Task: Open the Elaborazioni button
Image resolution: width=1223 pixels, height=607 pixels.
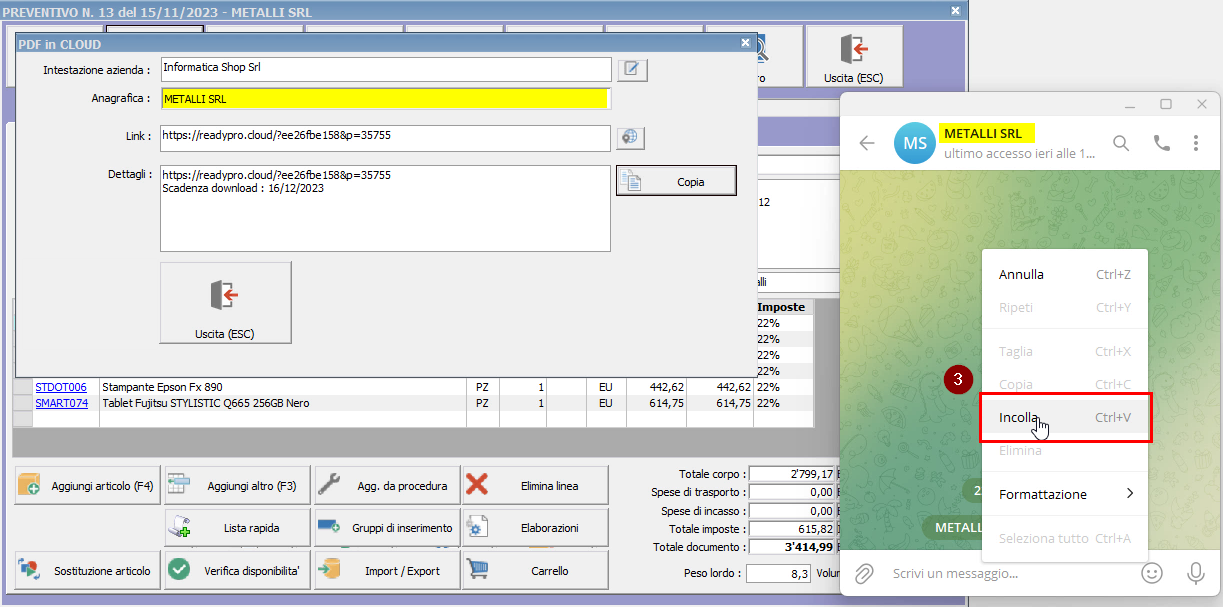Action: click(x=535, y=527)
